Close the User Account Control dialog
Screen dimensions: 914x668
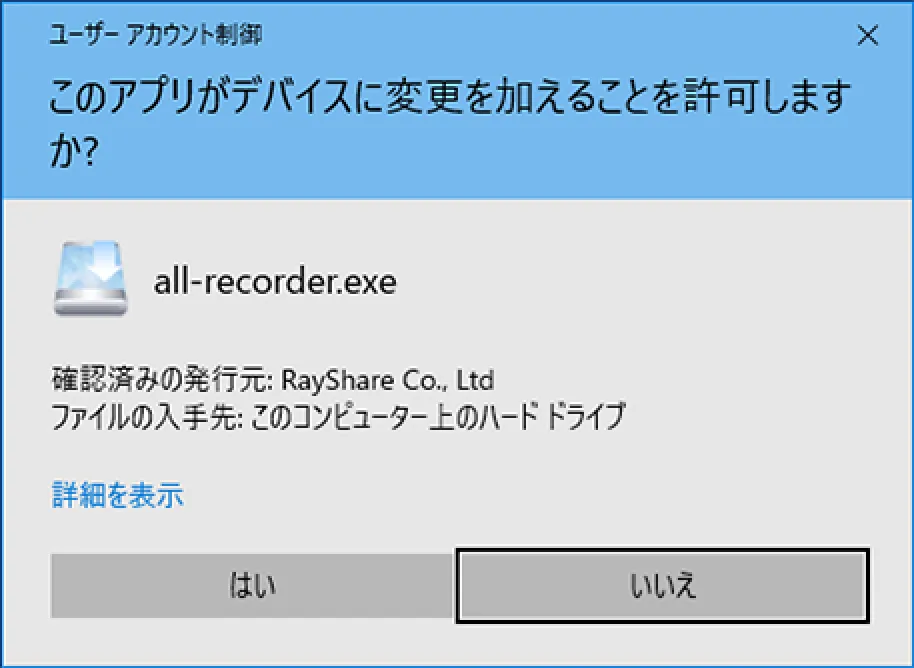(867, 36)
